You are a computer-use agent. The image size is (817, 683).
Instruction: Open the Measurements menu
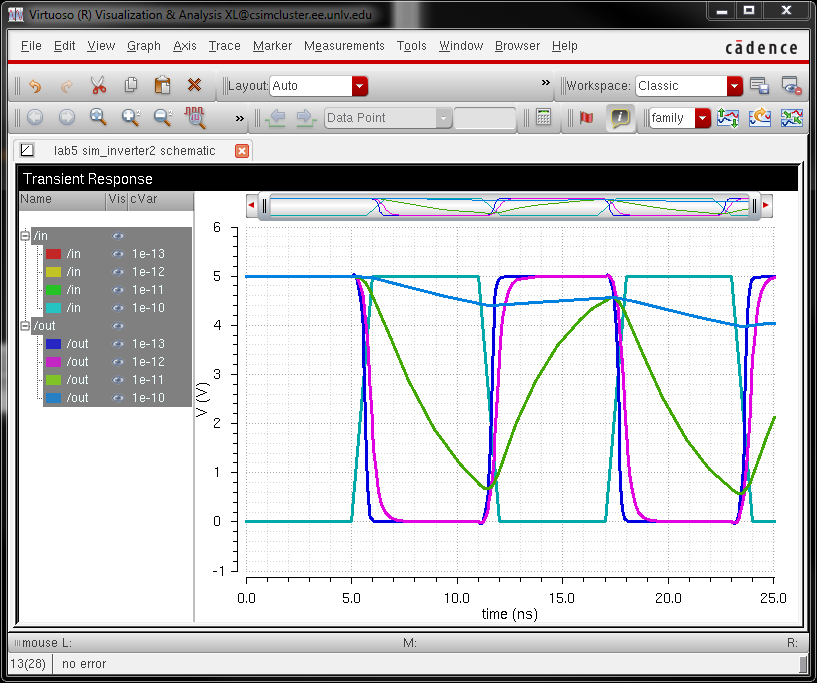click(344, 46)
